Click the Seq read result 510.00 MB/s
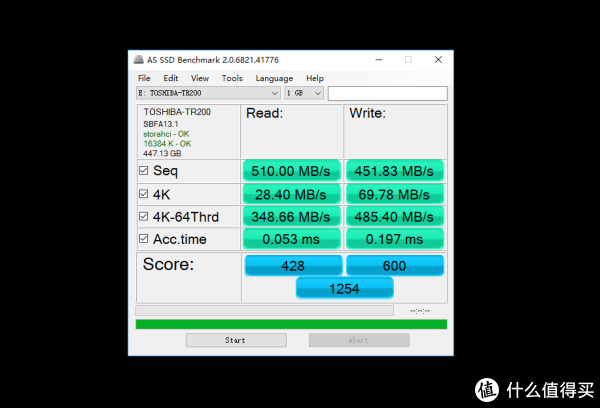Image resolution: width=600 pixels, height=408 pixels. coord(291,171)
